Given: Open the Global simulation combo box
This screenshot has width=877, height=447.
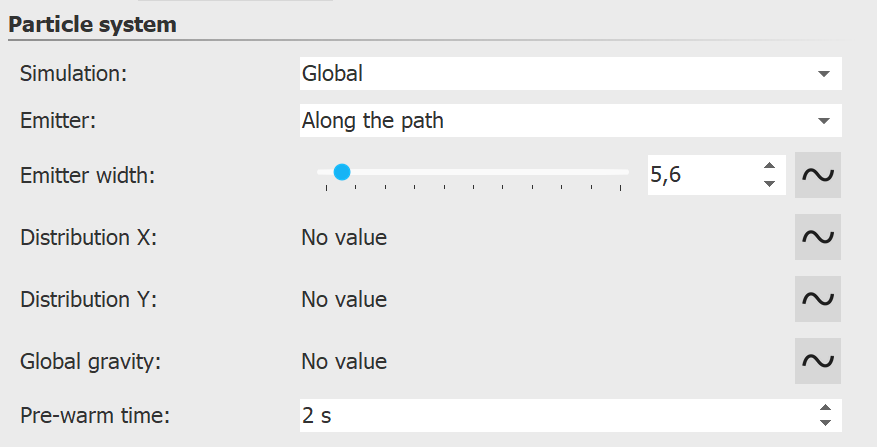Looking at the screenshot, I should point(550,74).
